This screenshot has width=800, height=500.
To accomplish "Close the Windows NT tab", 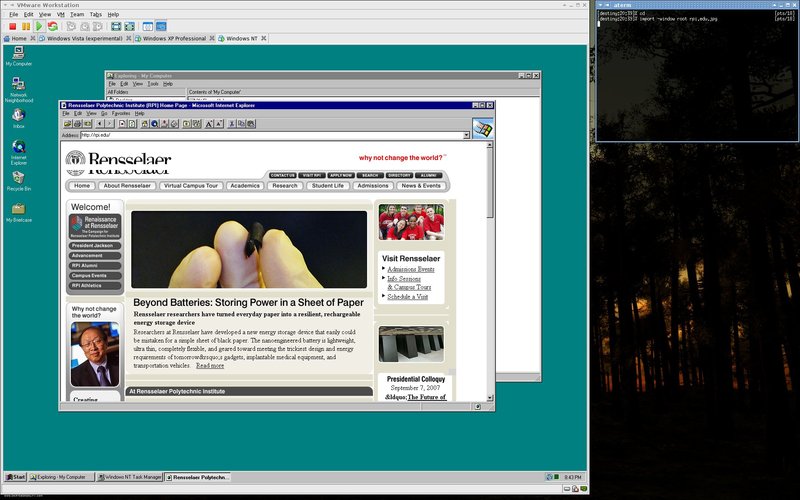I will [264, 38].
